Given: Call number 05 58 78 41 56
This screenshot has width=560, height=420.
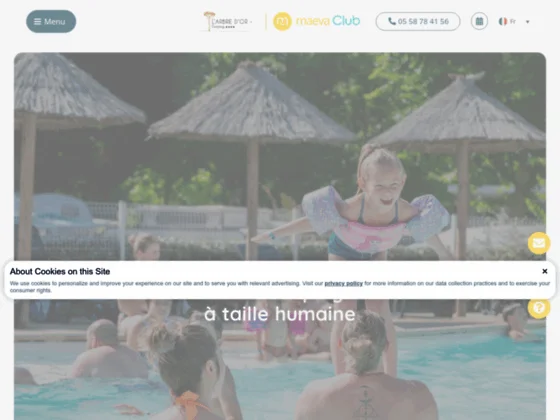Looking at the screenshot, I should pos(418,21).
